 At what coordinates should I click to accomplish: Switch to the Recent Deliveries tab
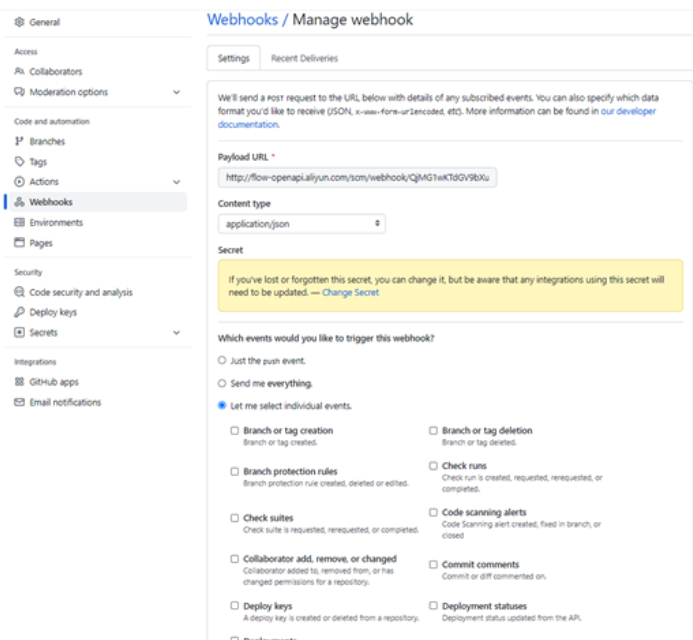click(x=305, y=58)
